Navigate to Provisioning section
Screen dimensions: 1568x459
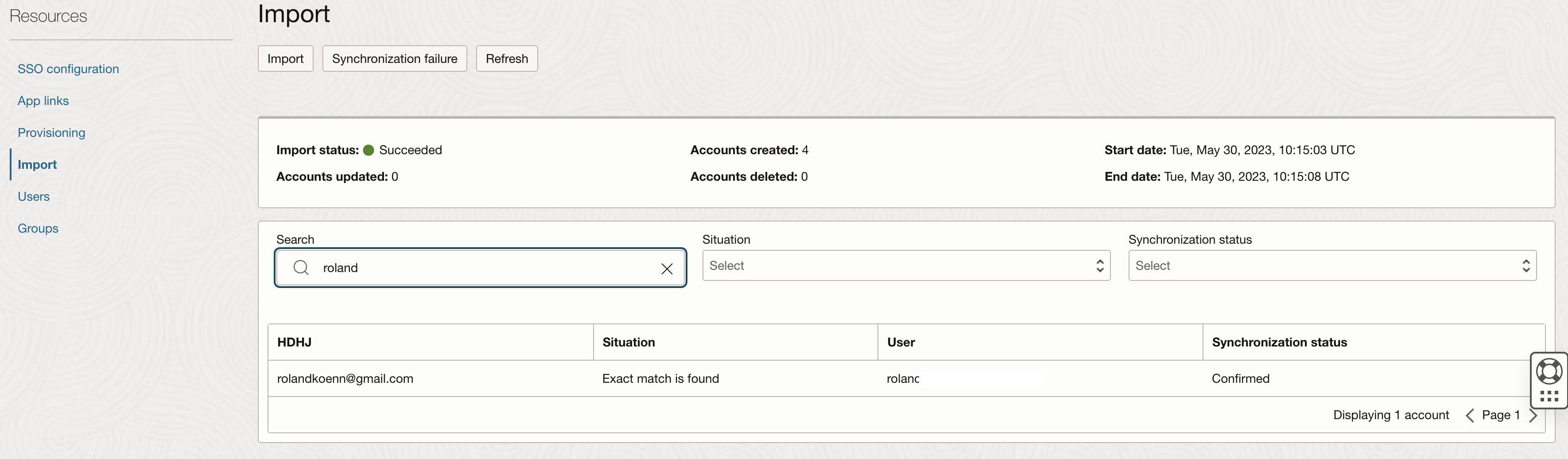52,133
